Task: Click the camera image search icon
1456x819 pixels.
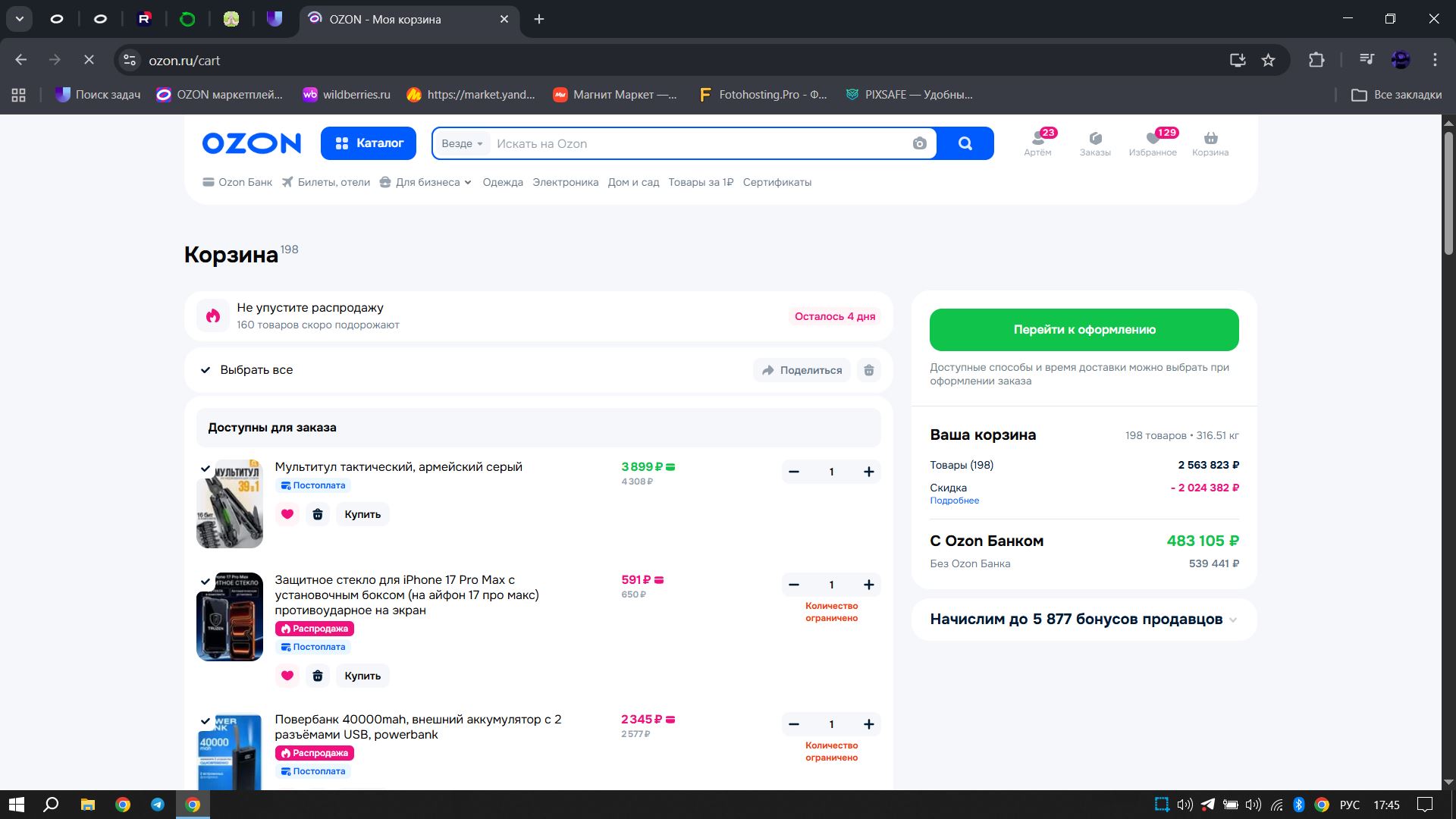Action: coord(919,144)
